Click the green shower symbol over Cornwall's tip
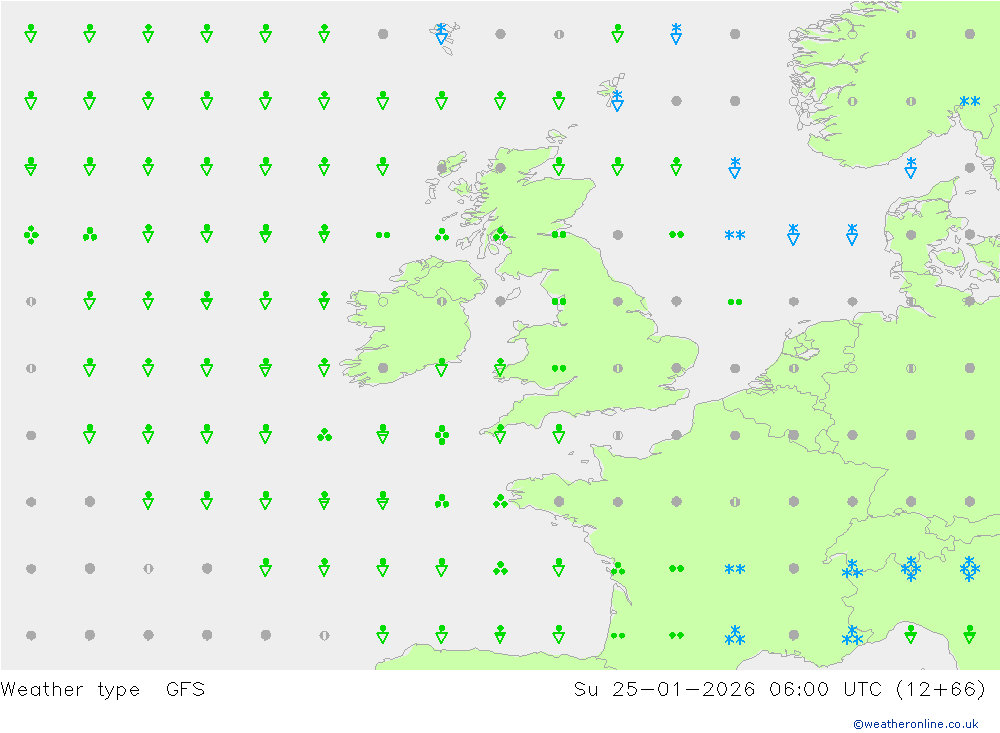This screenshot has height=733, width=1000. click(x=500, y=435)
